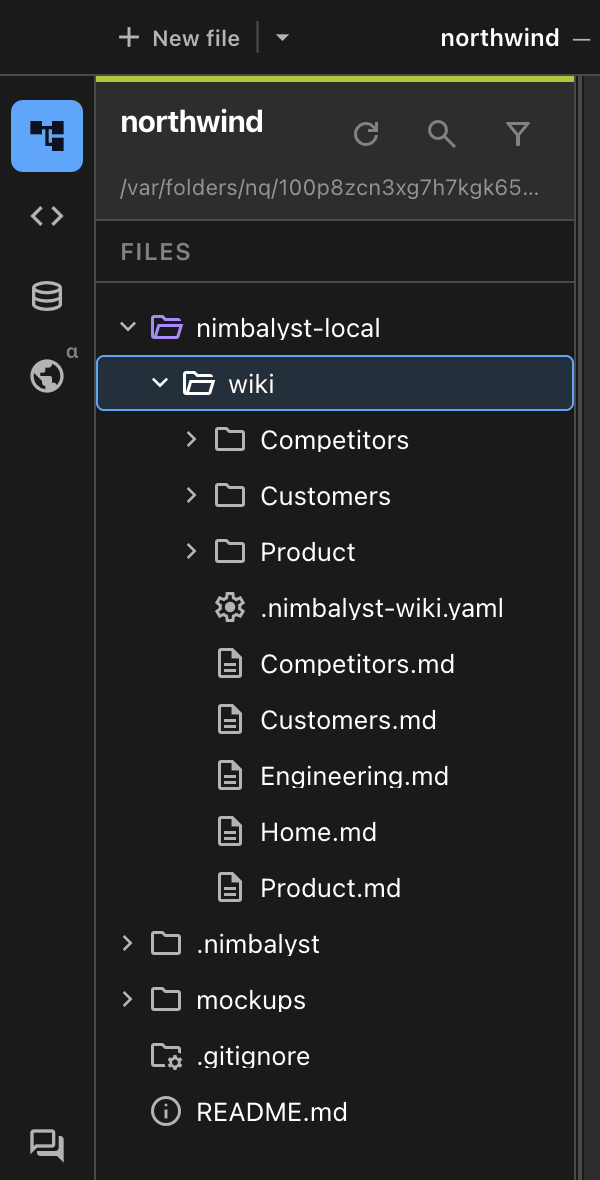600x1180 pixels.
Task: Click the northwind workspace title
Action: [x=192, y=121]
